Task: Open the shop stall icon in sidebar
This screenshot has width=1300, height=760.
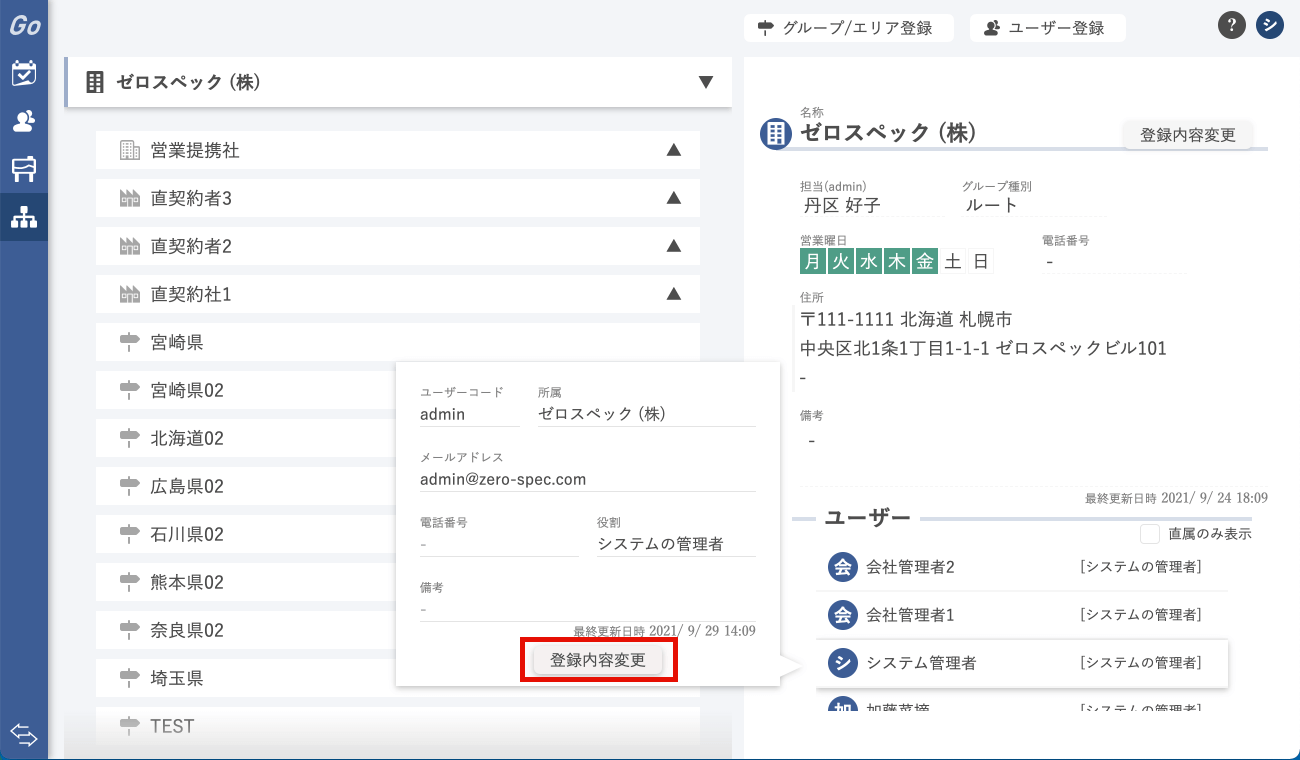Action: 24,169
